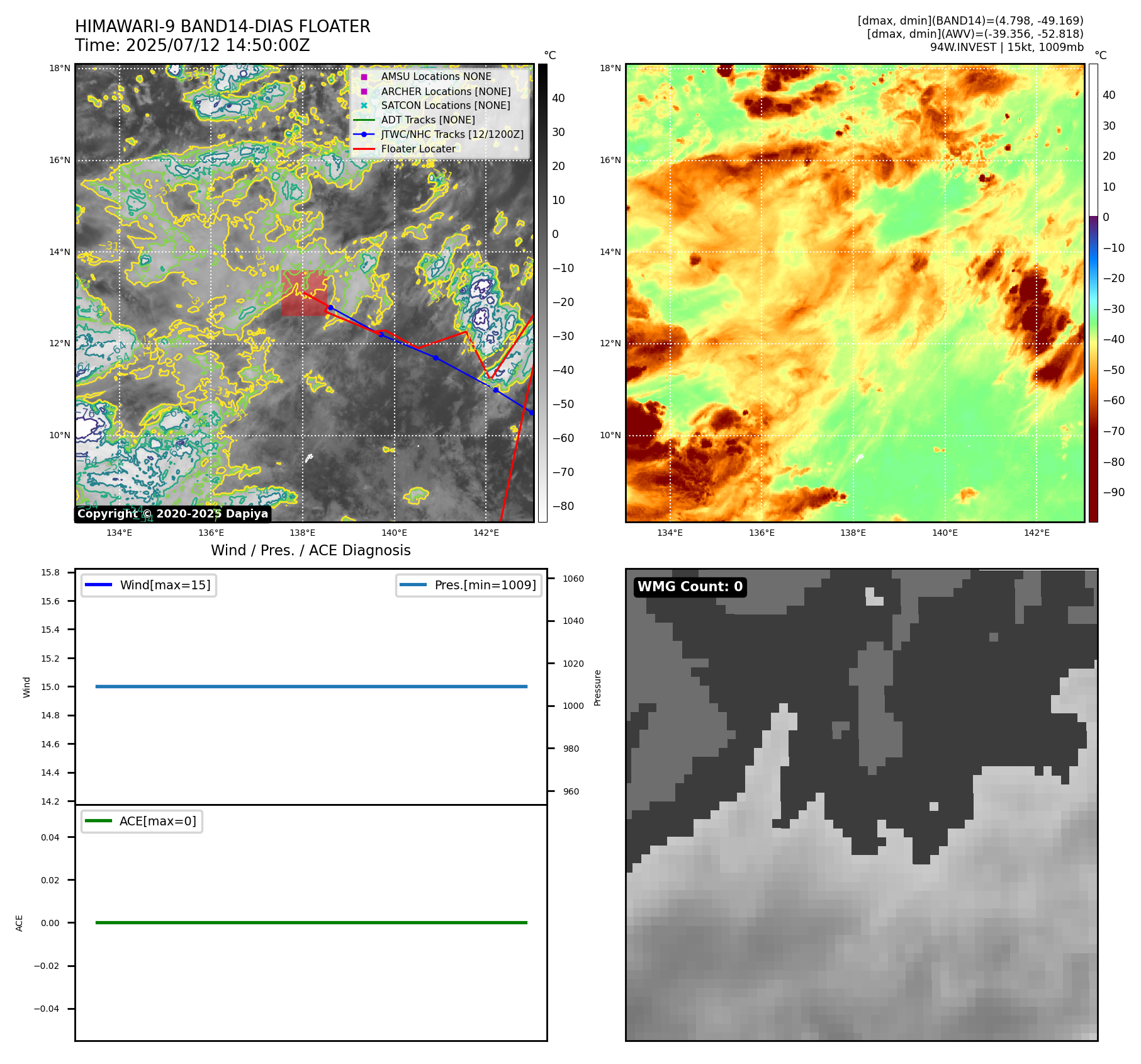
Task: Click the −90 tick on rainbow colorbar
Action: point(1114,492)
